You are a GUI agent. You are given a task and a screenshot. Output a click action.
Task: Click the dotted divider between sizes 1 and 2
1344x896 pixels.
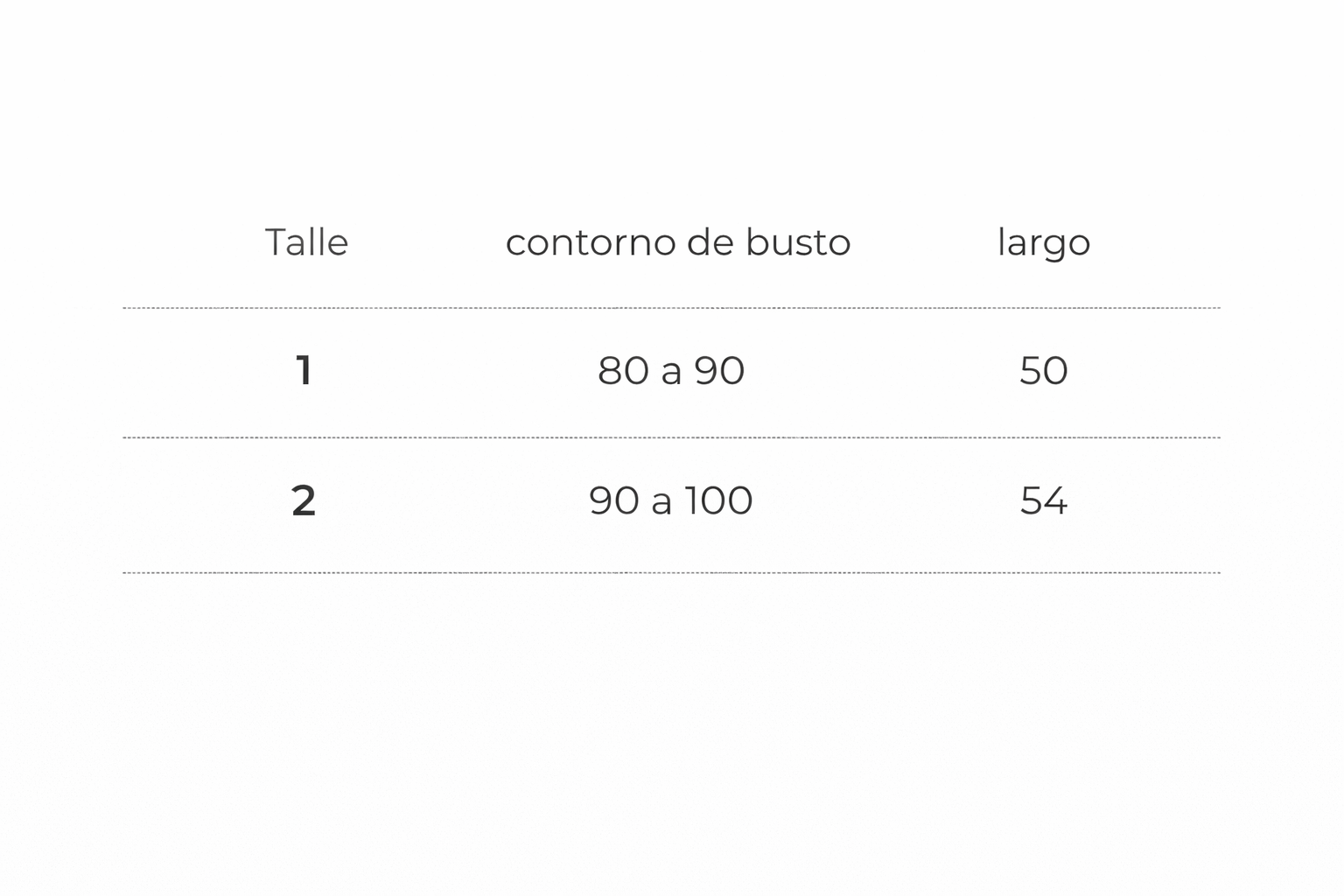point(671,437)
